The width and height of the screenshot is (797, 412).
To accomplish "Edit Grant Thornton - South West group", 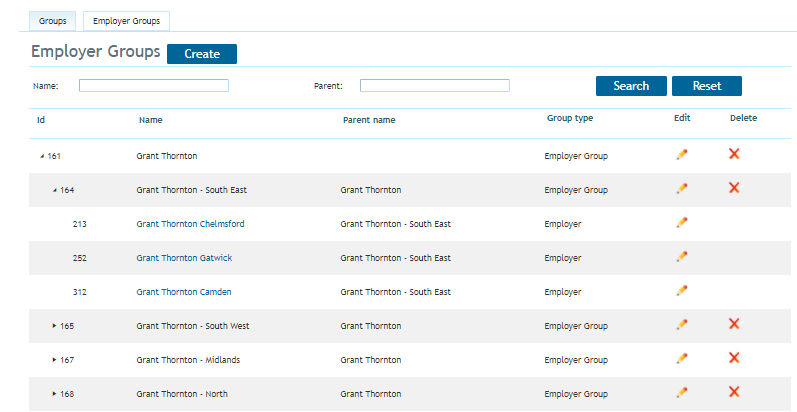I will pos(682,324).
